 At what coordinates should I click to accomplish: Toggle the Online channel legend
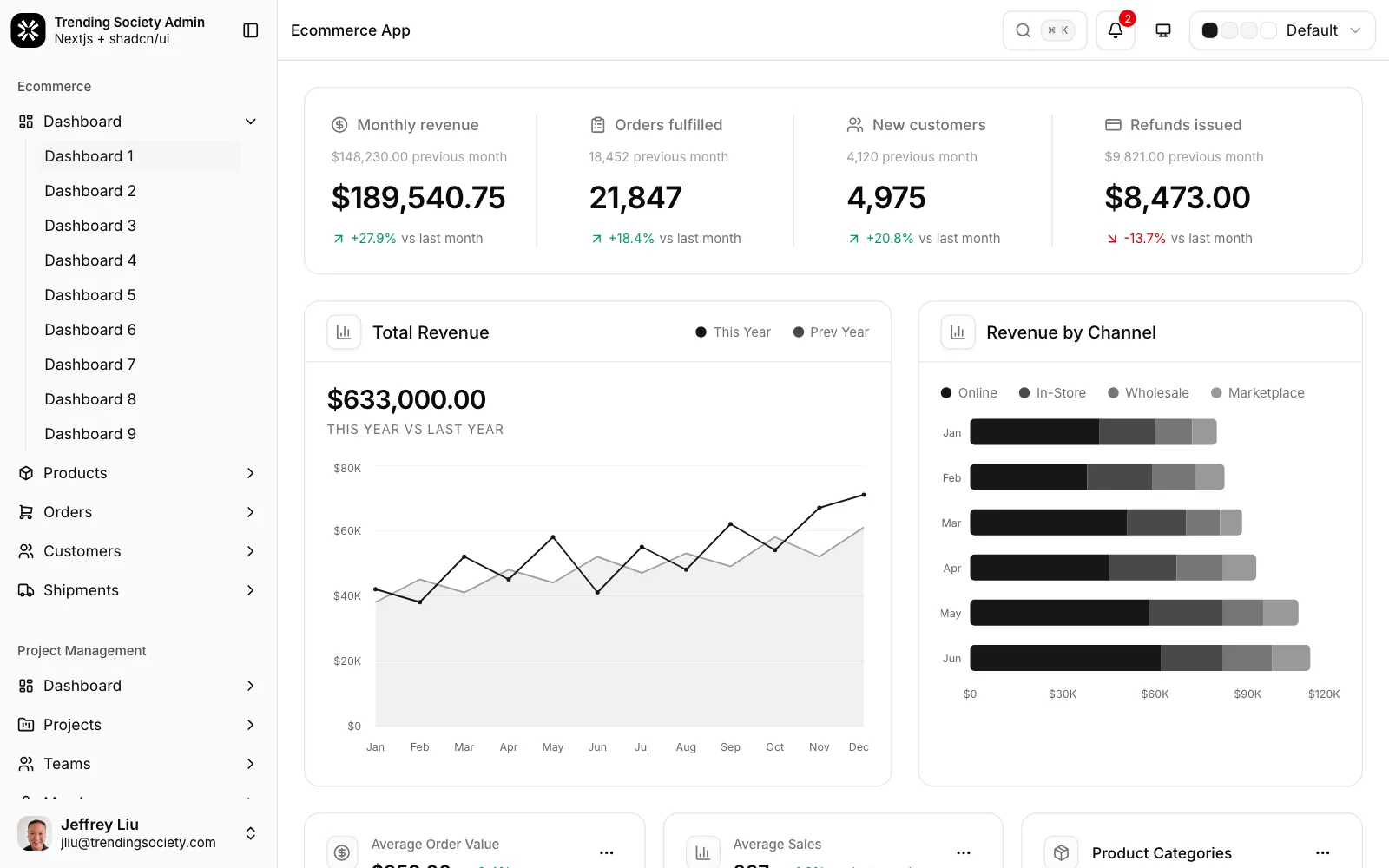pyautogui.click(x=969, y=393)
